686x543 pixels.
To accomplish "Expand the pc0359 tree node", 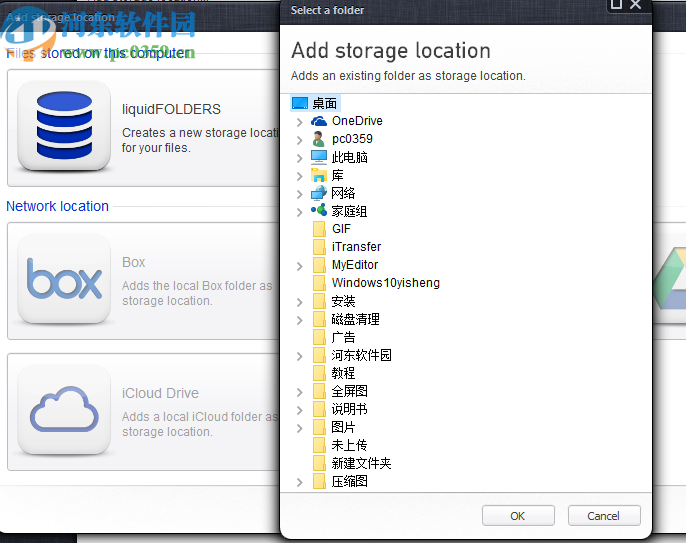I will pyautogui.click(x=300, y=140).
